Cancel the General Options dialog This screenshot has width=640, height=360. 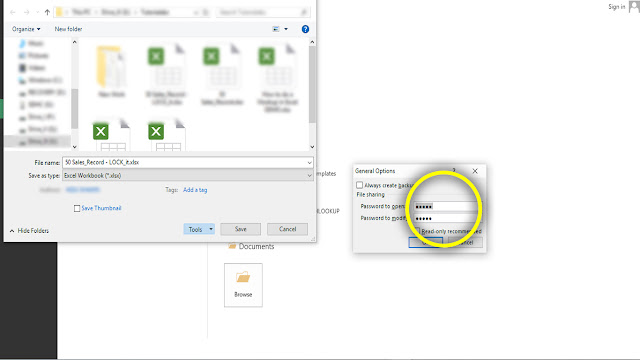(465, 242)
